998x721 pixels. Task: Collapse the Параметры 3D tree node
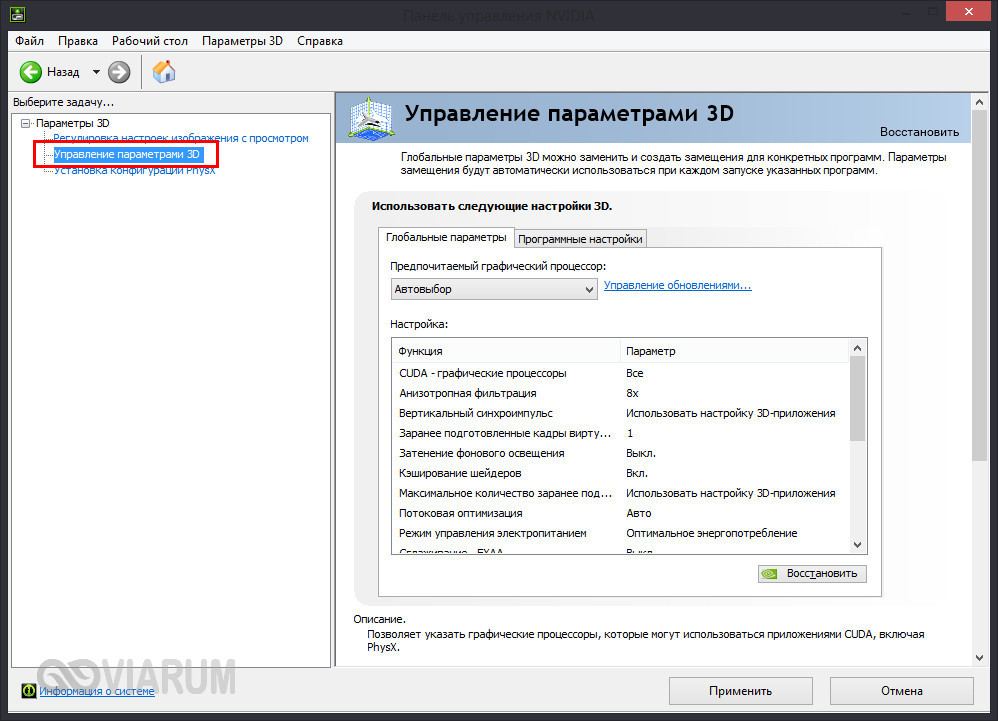[26, 123]
